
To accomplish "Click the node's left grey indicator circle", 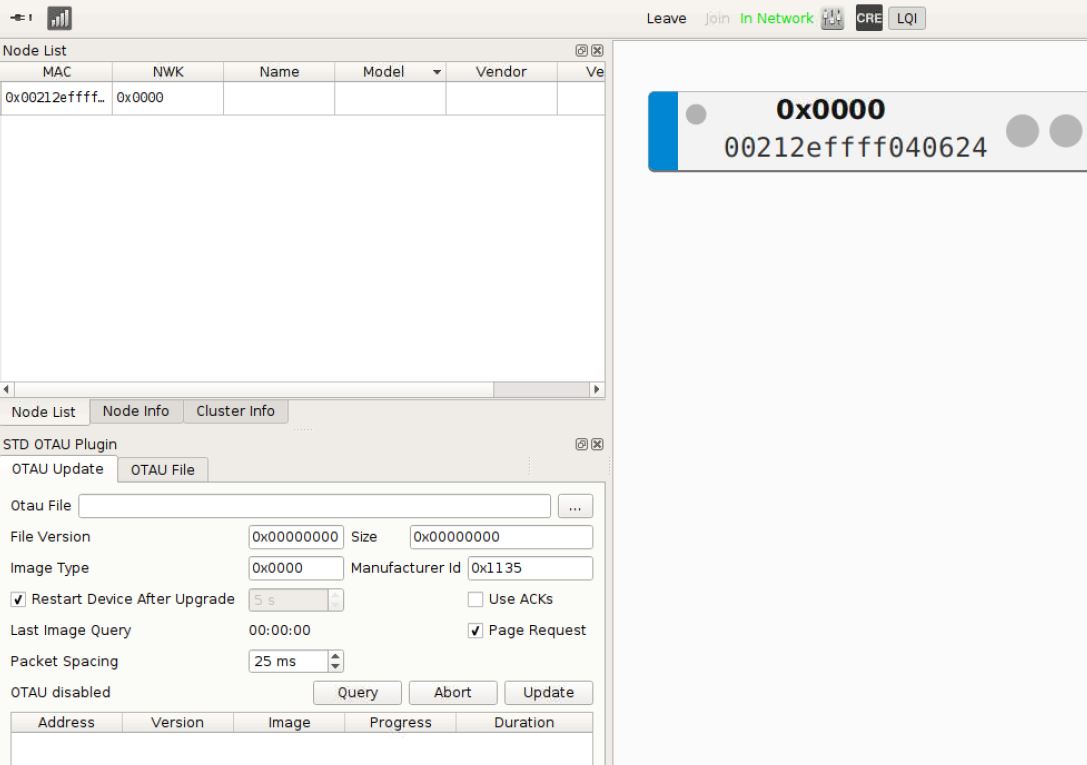I will tap(696, 114).
